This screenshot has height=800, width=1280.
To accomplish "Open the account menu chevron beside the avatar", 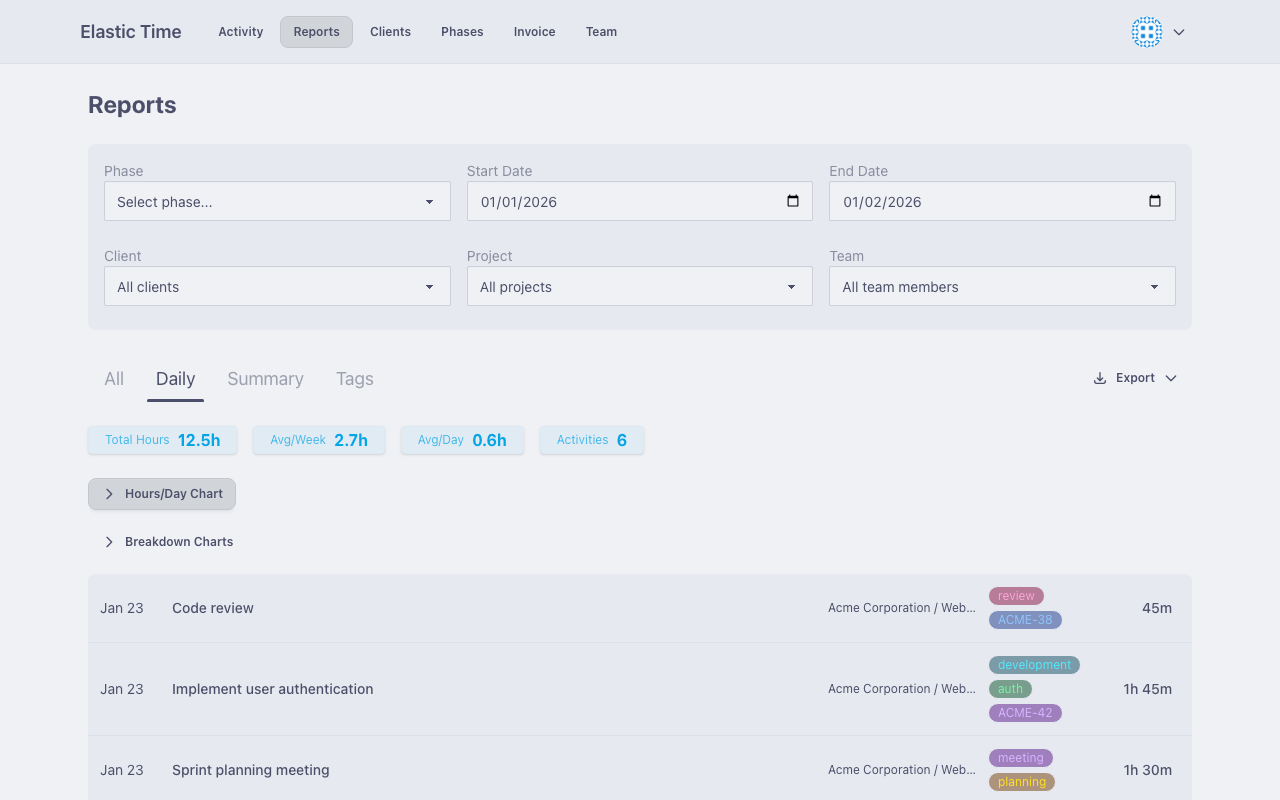I will point(1178,32).
